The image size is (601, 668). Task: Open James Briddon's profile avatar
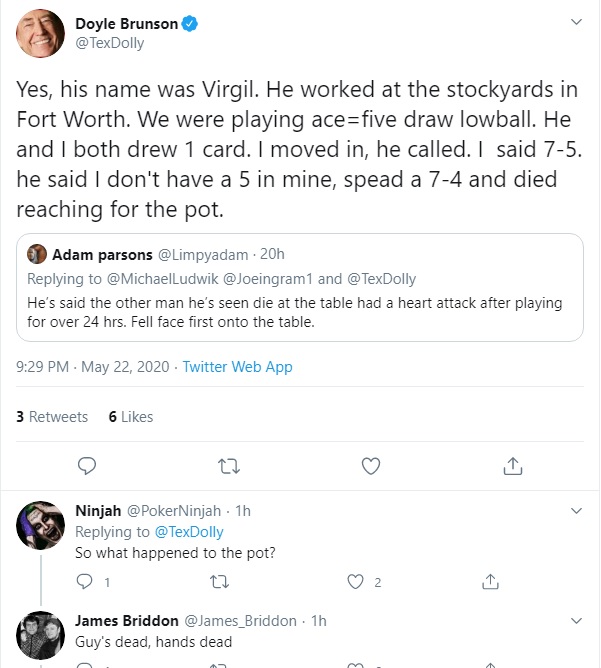coord(40,636)
